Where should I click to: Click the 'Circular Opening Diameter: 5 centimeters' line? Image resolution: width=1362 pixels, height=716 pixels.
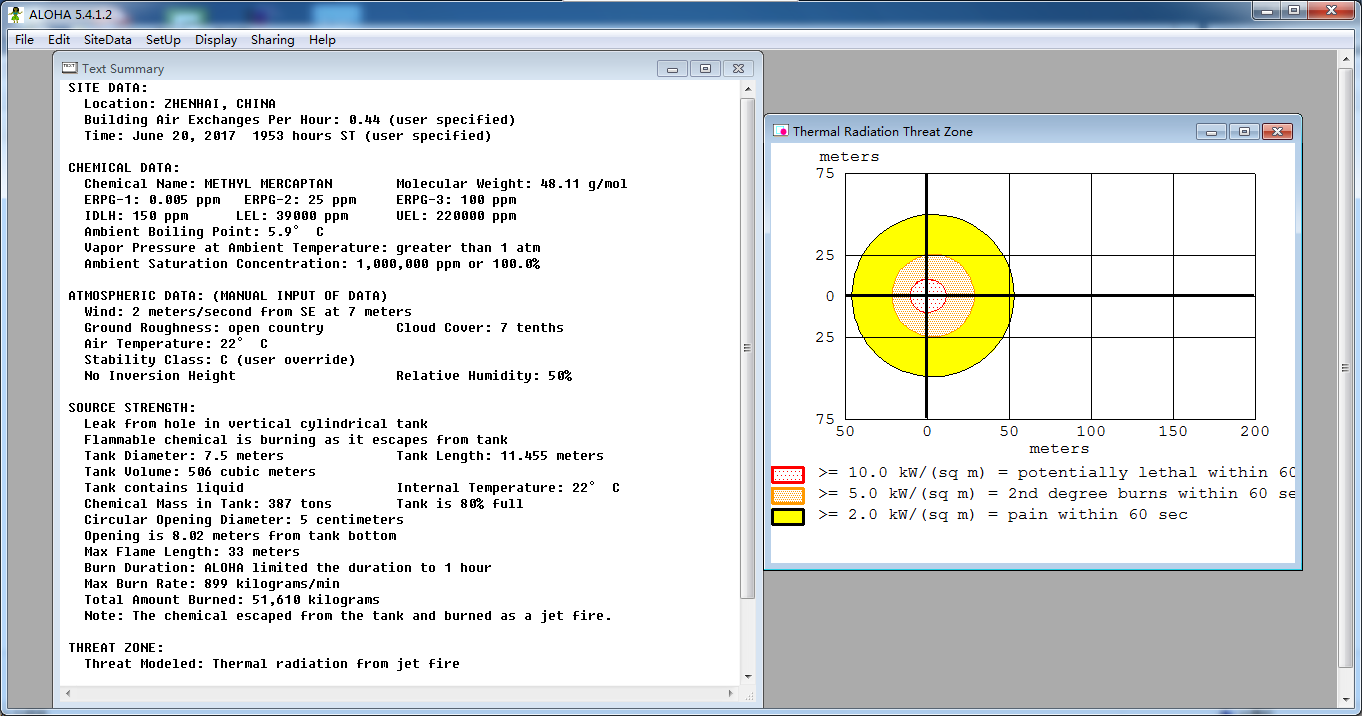244,520
